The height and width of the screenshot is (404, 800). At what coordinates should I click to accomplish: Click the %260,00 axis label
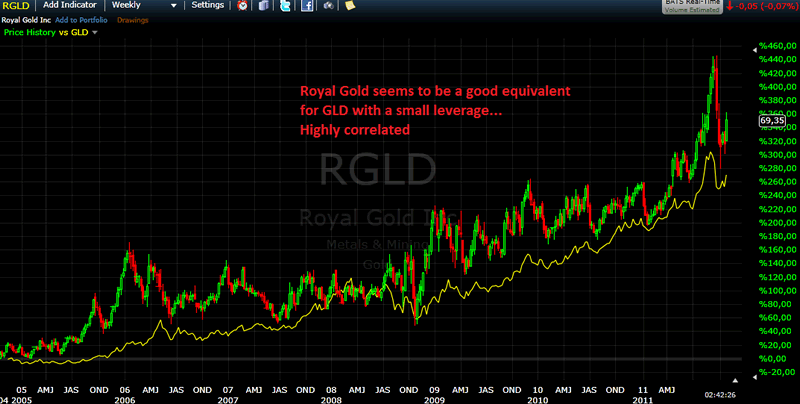tap(777, 182)
